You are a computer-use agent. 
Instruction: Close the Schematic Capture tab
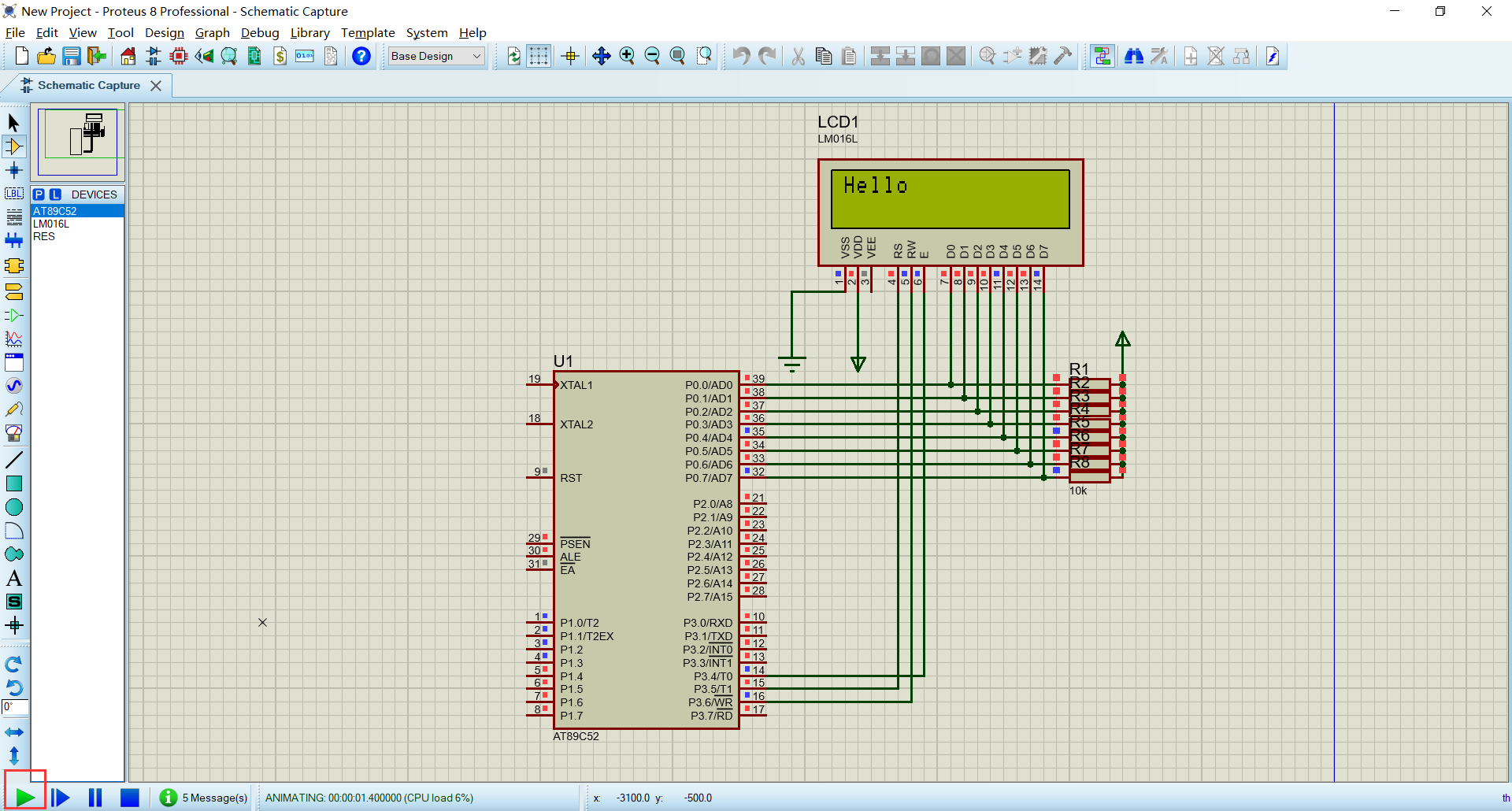[156, 85]
